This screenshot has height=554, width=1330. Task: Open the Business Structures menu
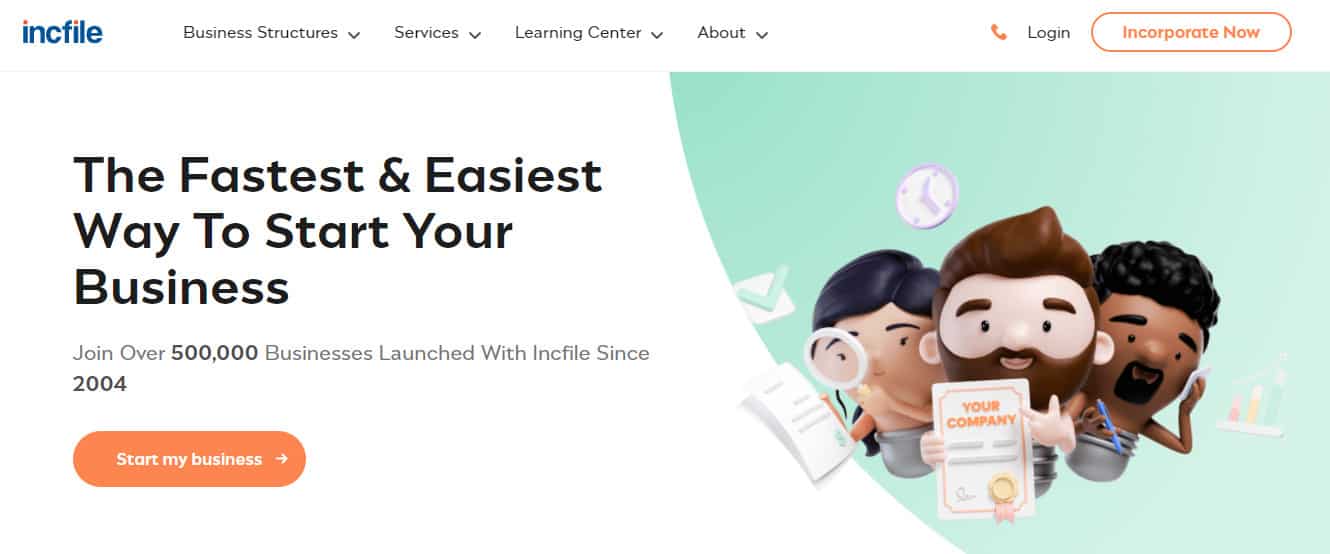coord(260,33)
